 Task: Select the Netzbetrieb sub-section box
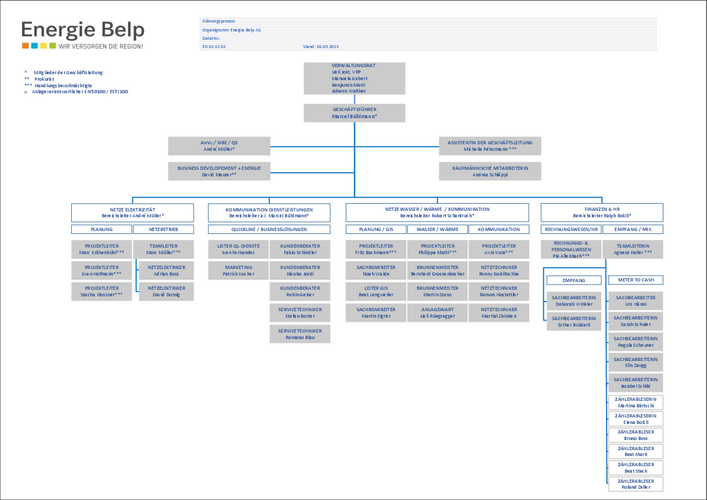164,229
